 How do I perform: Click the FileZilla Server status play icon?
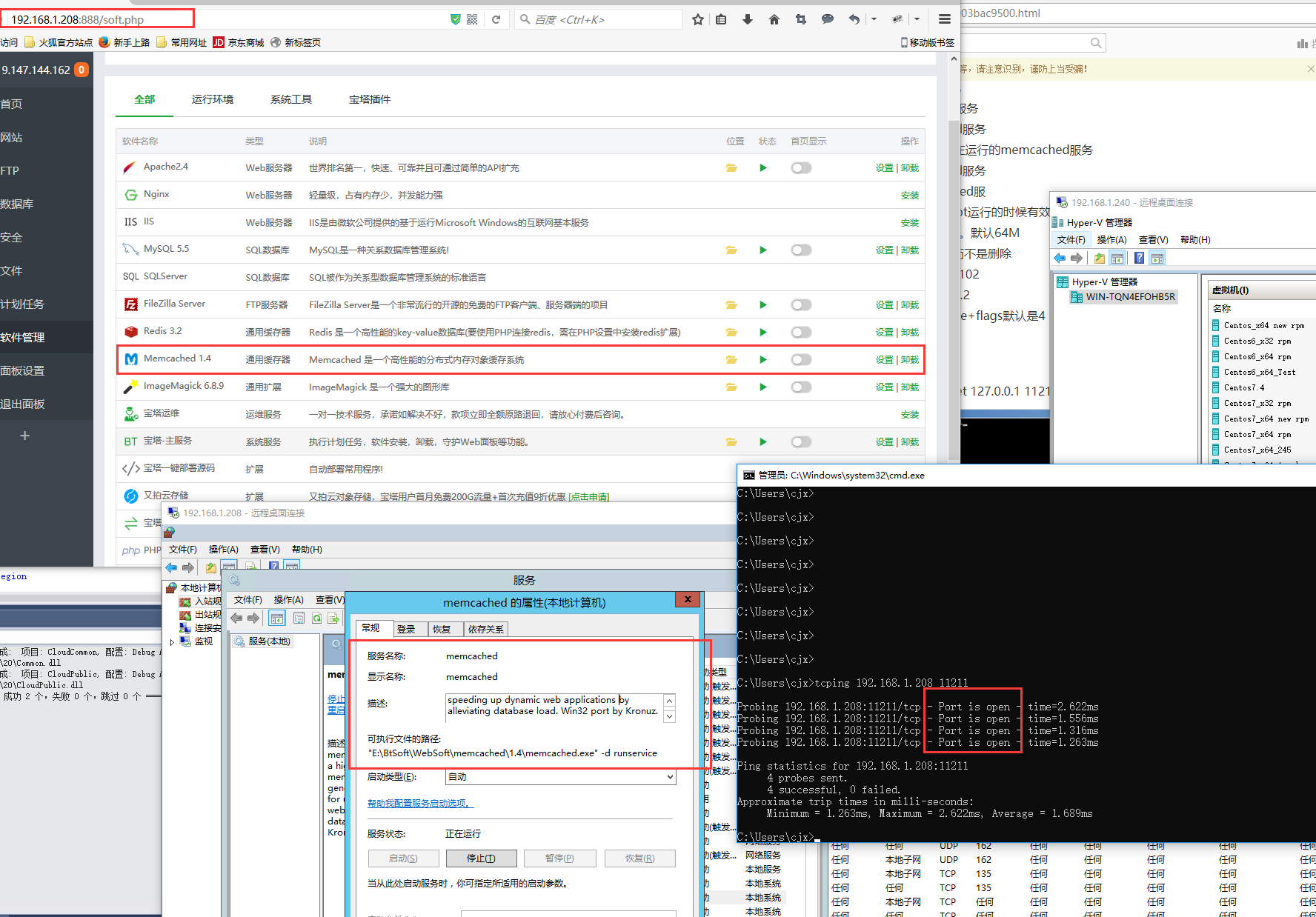[x=763, y=305]
